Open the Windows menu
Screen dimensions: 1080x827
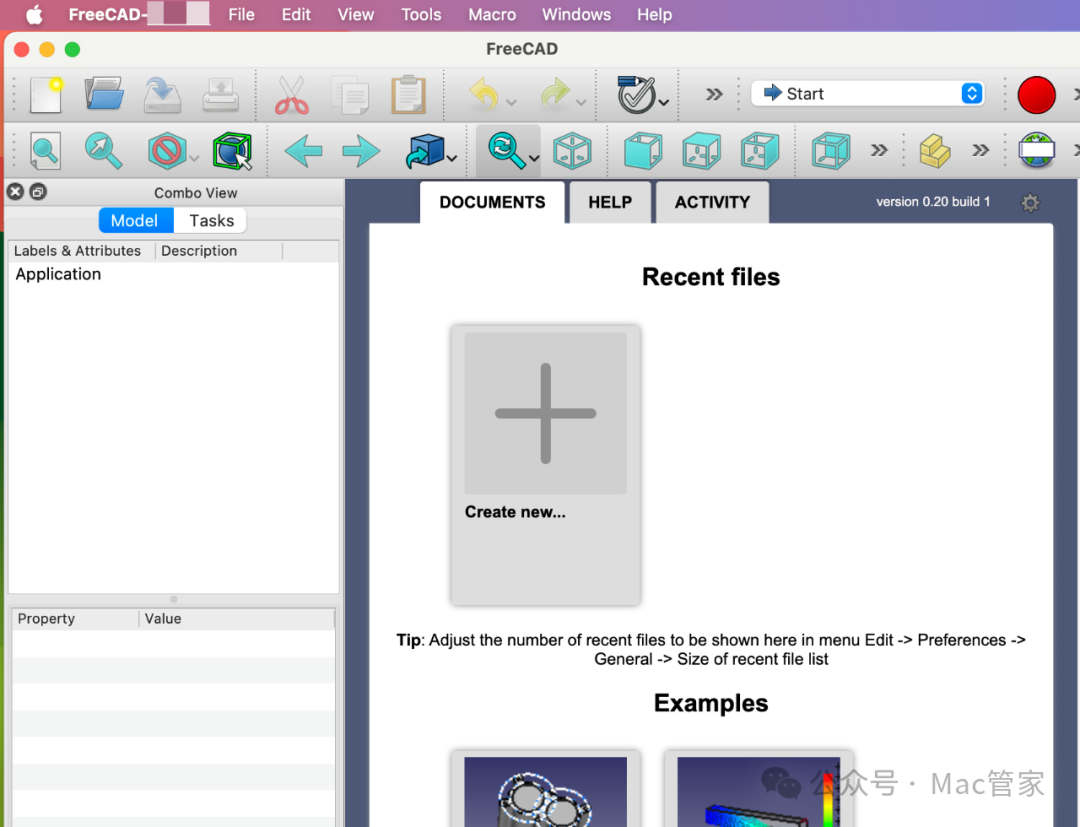coord(576,14)
